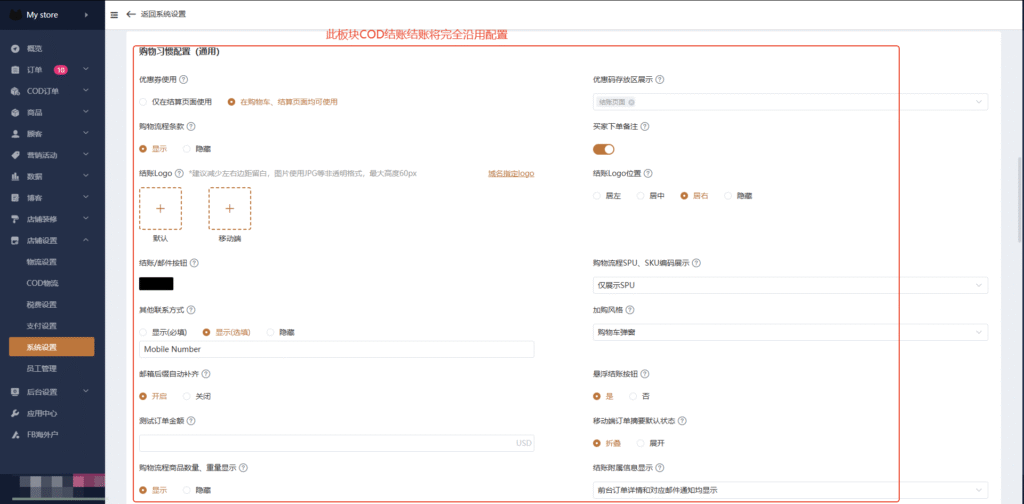The width and height of the screenshot is (1024, 504).
Task: Click the plus icon for 默认 logo upload
Action: click(x=160, y=208)
